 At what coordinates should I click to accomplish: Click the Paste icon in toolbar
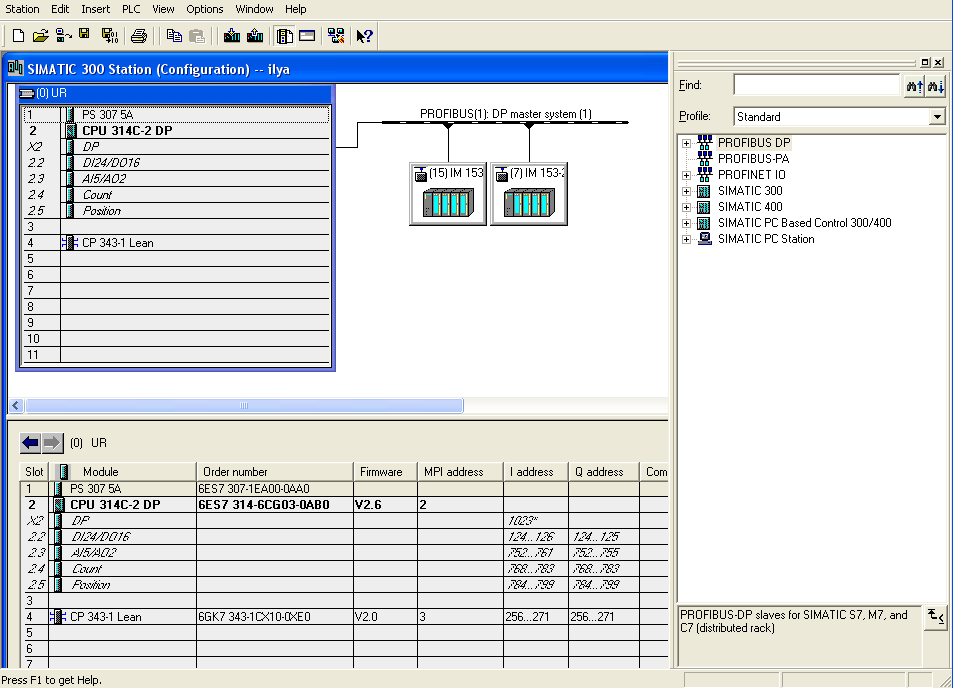coord(197,36)
